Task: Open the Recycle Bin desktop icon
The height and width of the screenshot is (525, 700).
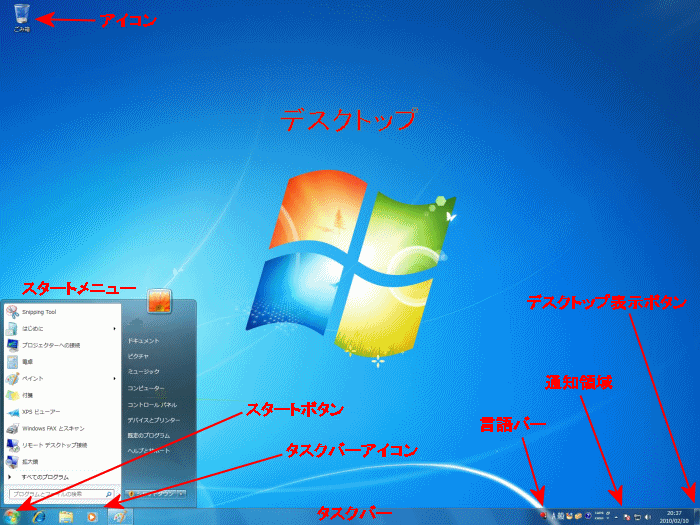Action: 21,18
